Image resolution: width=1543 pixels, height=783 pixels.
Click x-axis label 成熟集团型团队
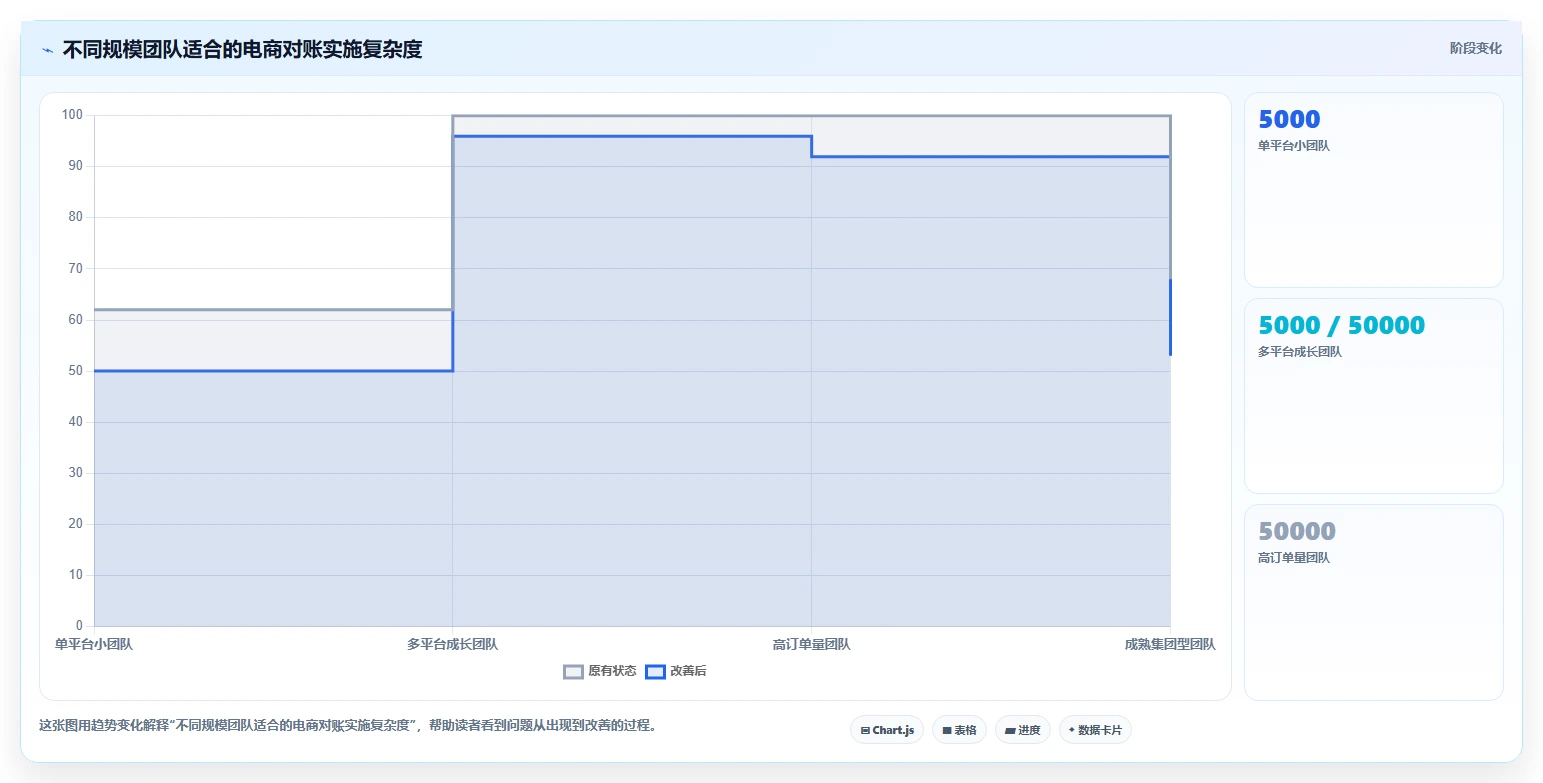click(x=1170, y=645)
